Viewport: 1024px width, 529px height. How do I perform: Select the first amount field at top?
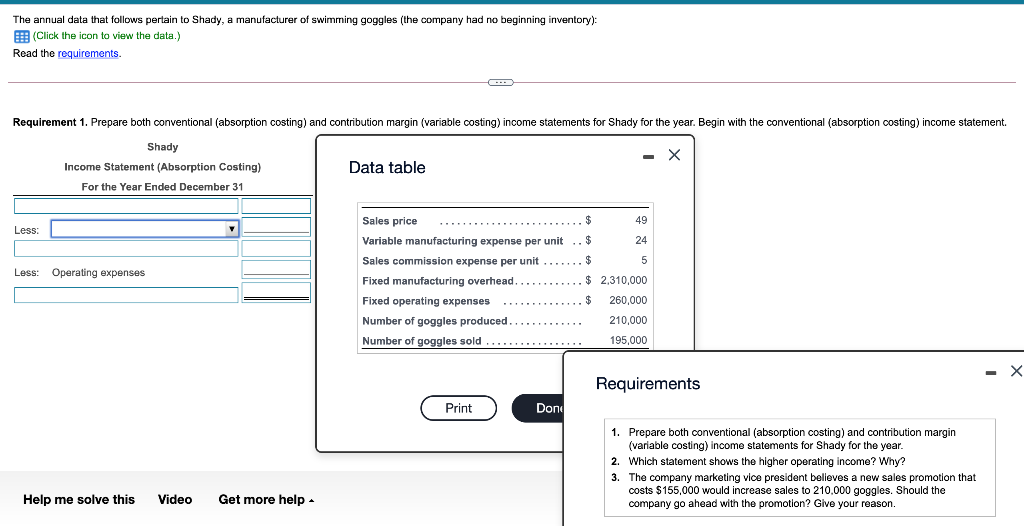276,206
